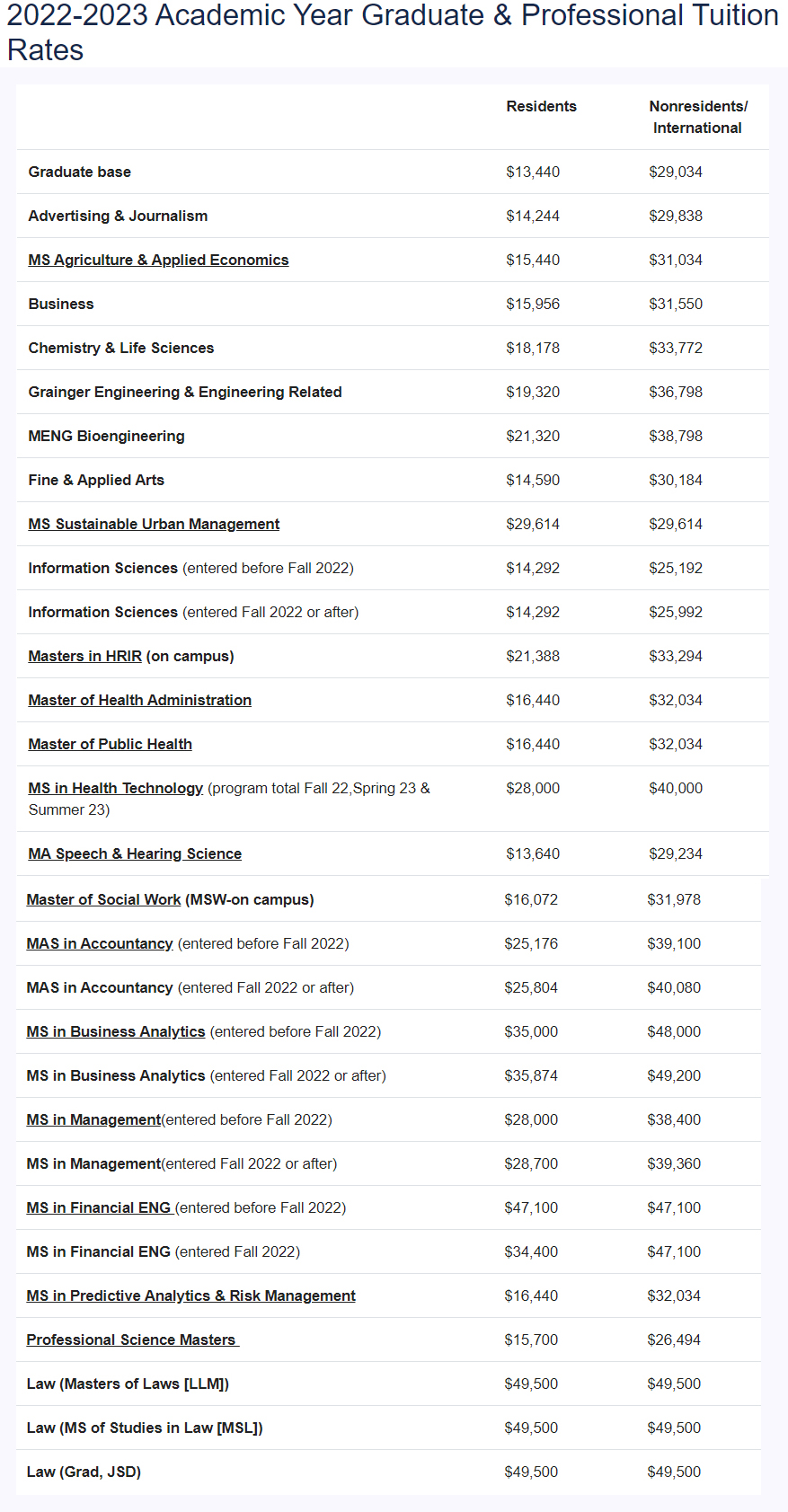The width and height of the screenshot is (788, 1512).
Task: Click the page title heading
Action: [393, 32]
